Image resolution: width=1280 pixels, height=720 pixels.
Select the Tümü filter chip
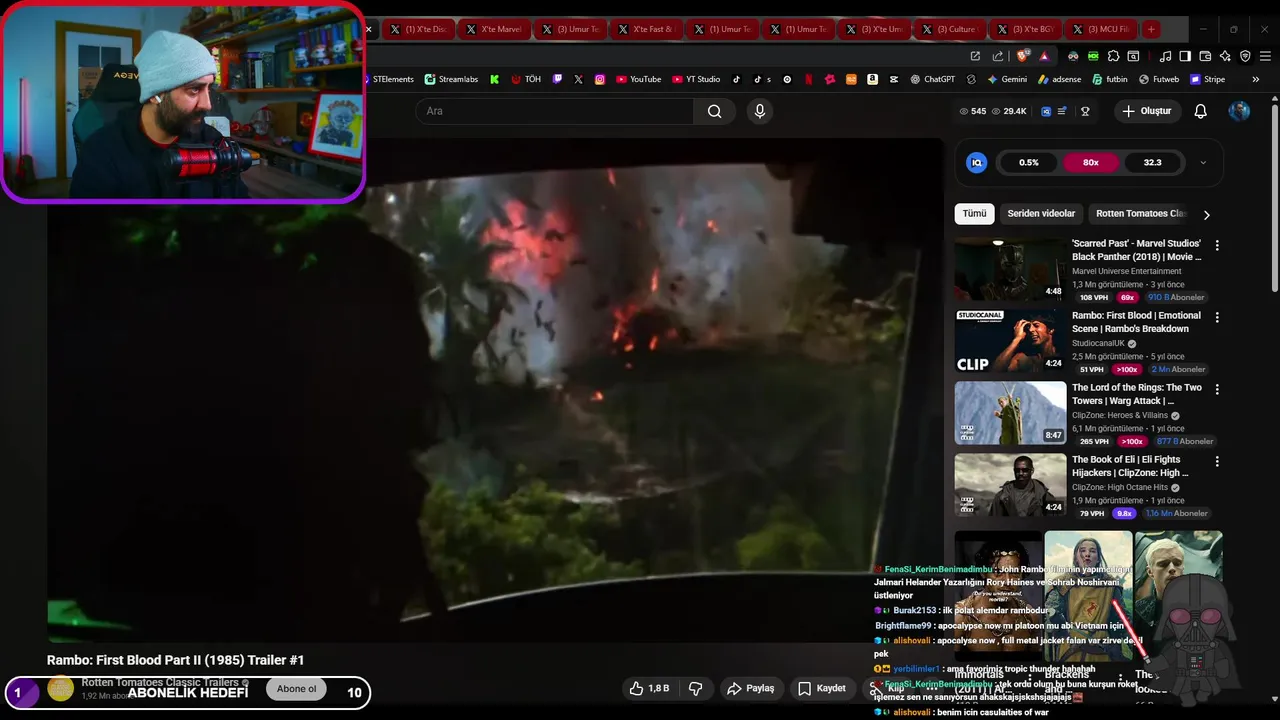[974, 213]
